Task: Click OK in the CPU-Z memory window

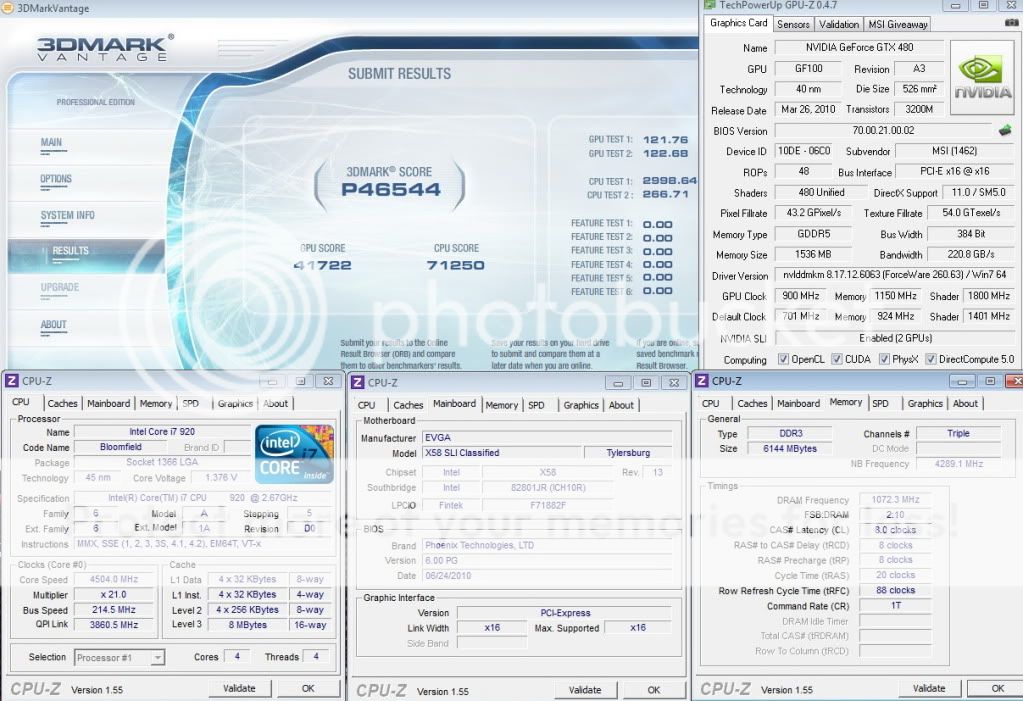Action: click(x=997, y=689)
